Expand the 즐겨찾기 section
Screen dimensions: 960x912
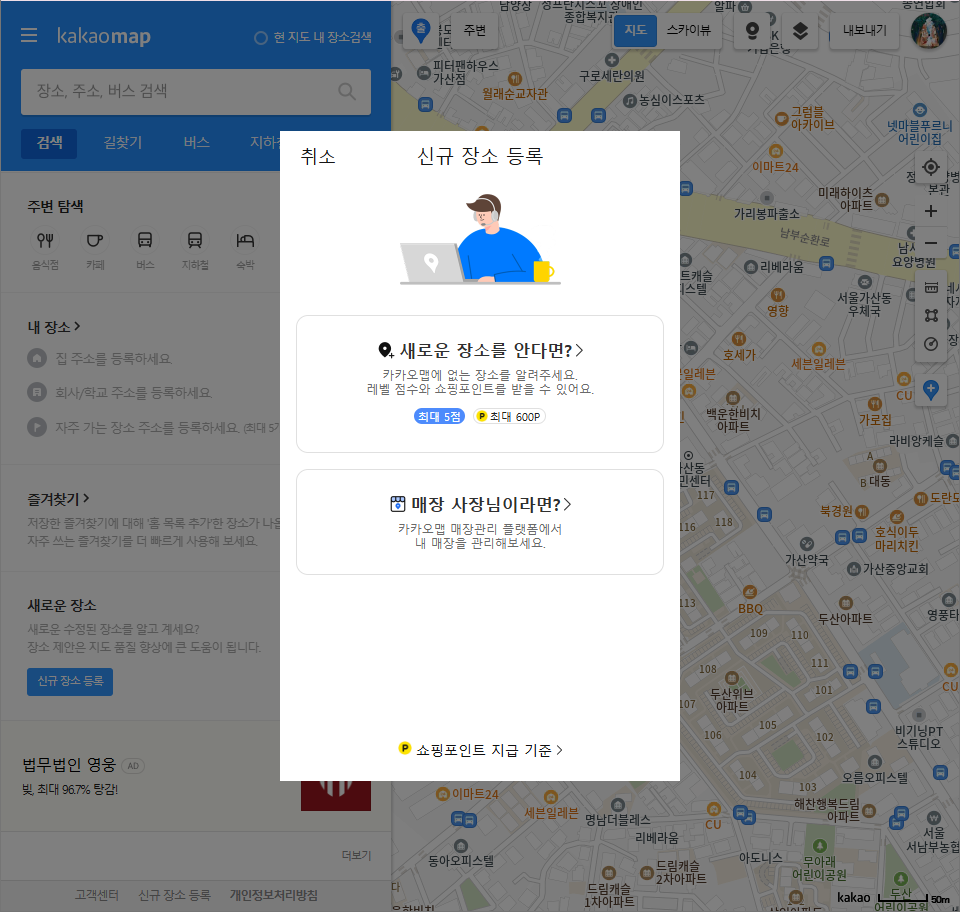(58, 499)
